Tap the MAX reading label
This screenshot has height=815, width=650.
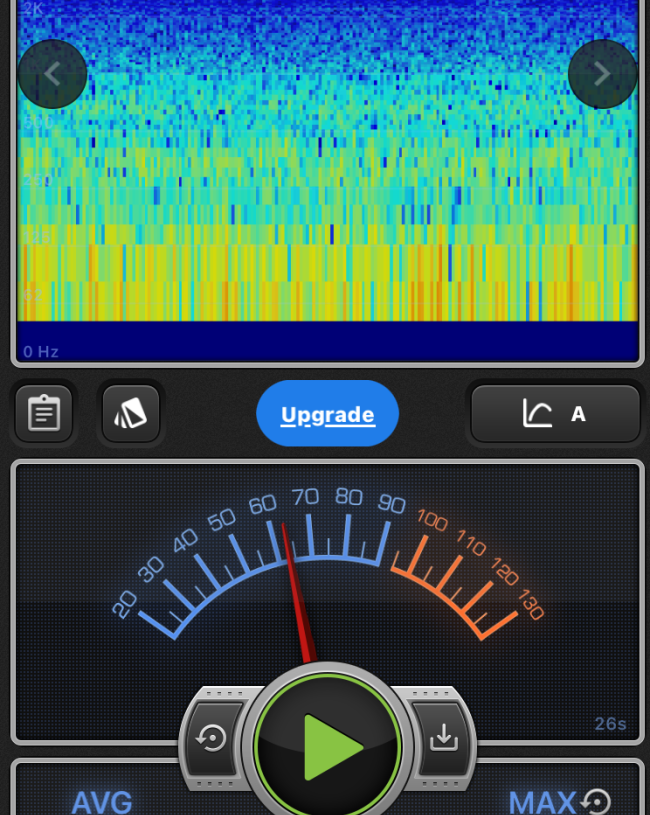(542, 801)
